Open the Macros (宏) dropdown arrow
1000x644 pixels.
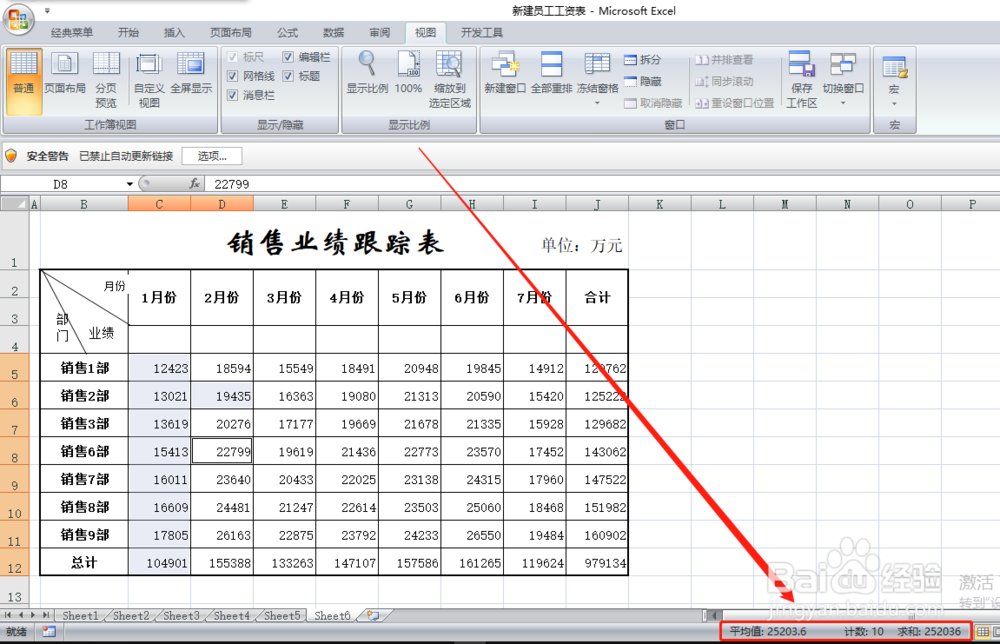point(894,103)
